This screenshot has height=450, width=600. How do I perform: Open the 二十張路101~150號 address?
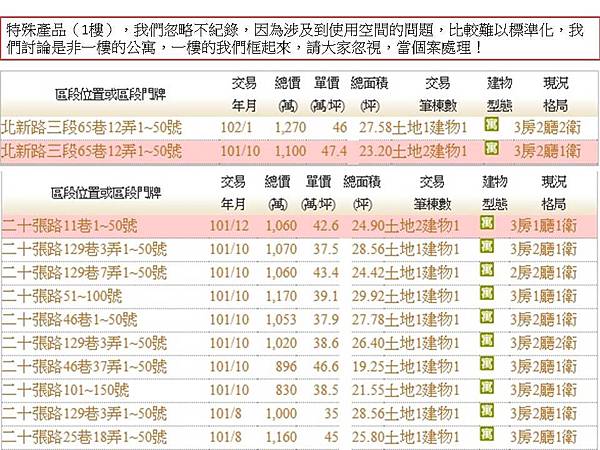(x=65, y=390)
